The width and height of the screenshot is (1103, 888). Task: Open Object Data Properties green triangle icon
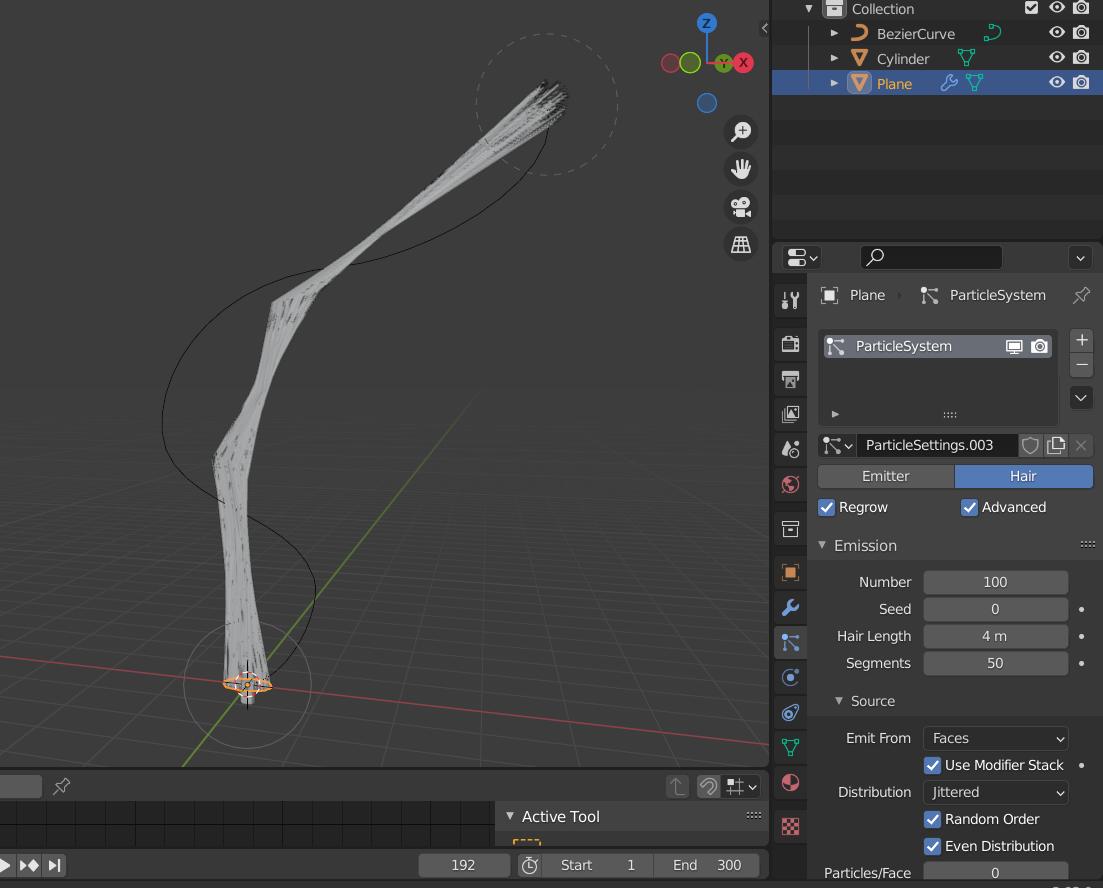click(790, 747)
